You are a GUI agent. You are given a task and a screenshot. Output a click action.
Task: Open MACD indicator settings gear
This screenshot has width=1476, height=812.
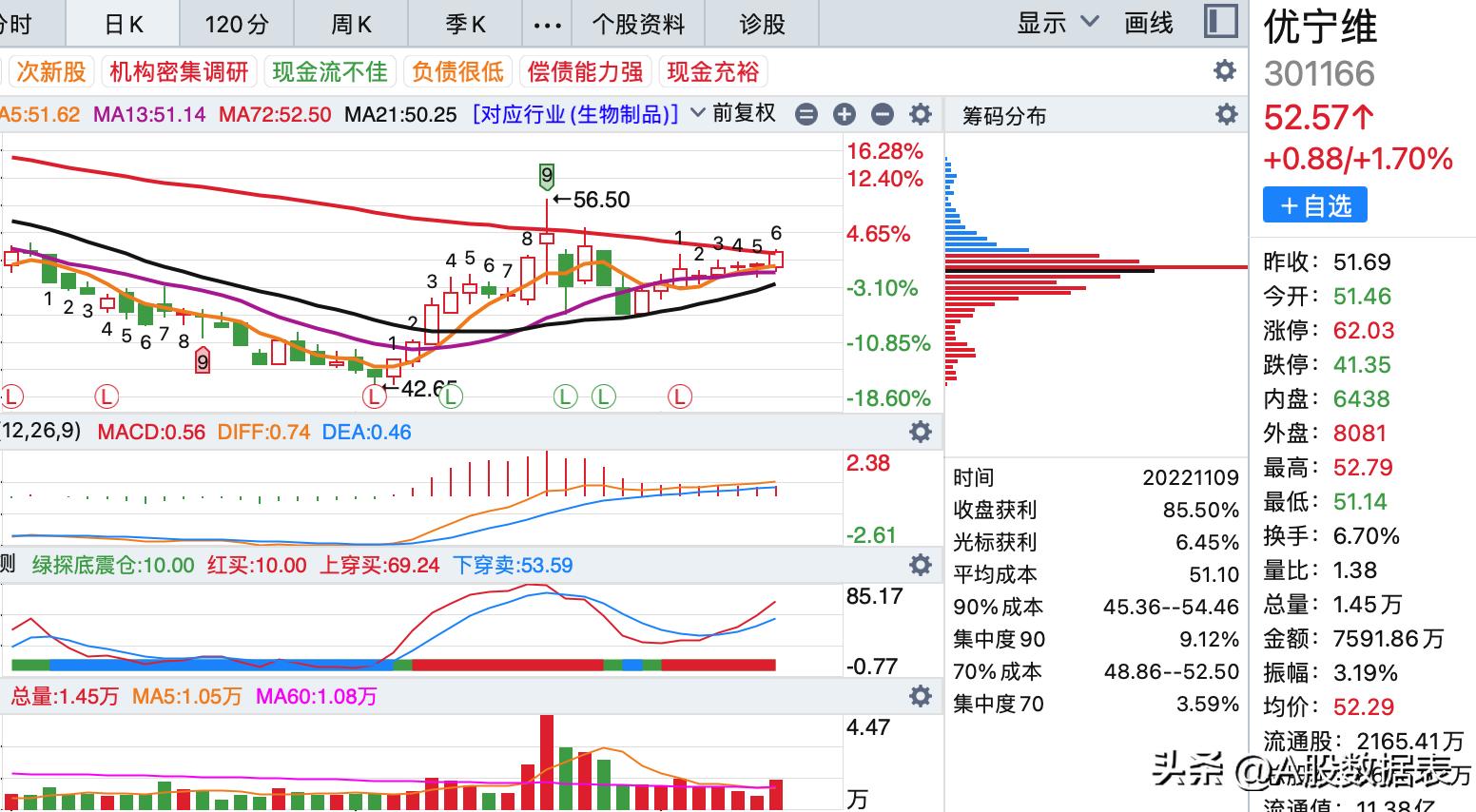[921, 432]
